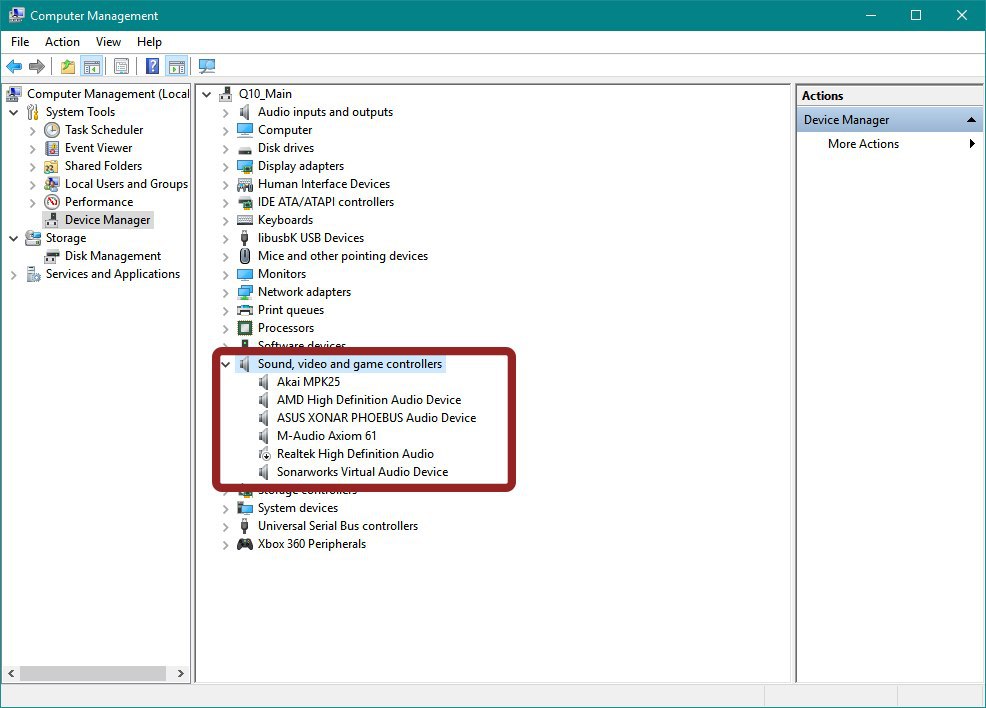Click the Human Interface Devices icon
This screenshot has height=708, width=986.
coord(245,185)
